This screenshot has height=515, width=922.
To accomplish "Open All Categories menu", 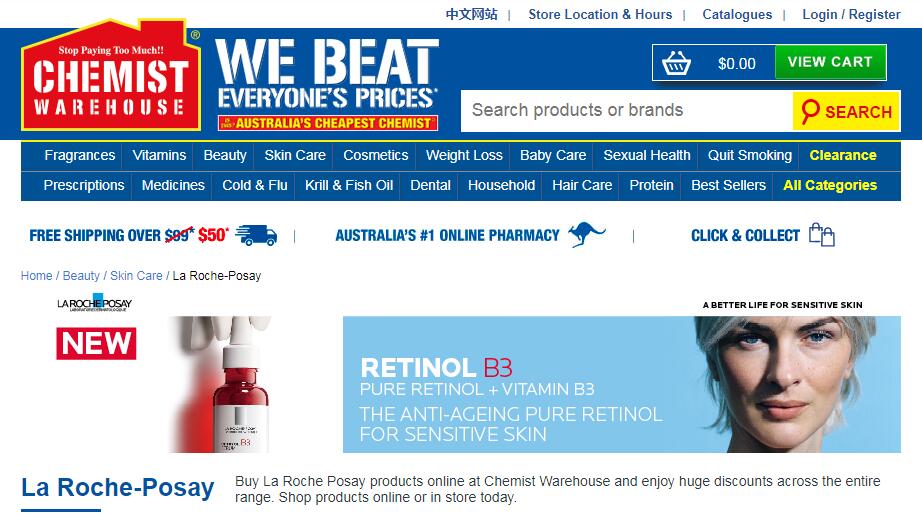I will [x=830, y=185].
